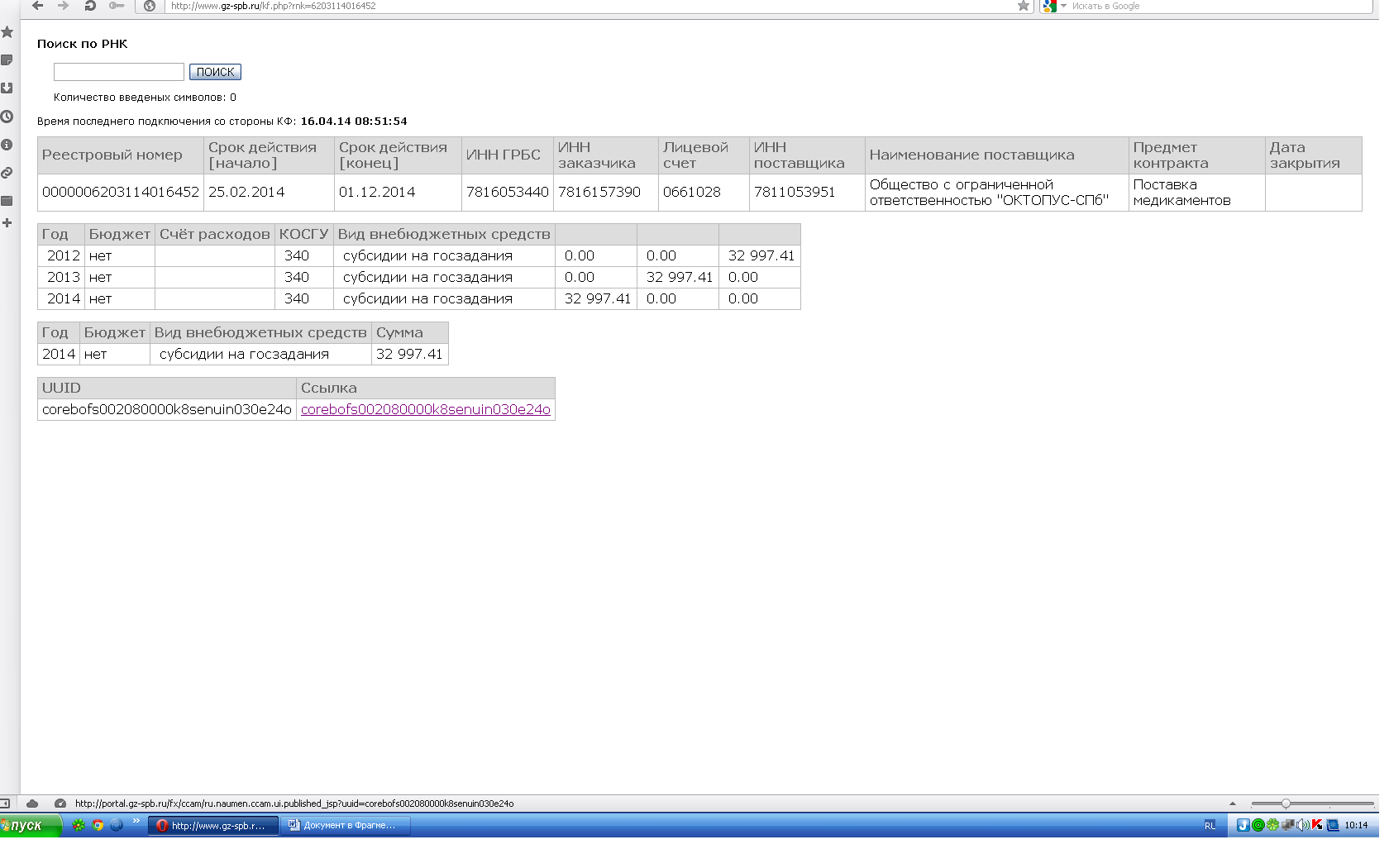Open the Google search engine dropdown arrow
The height and width of the screenshot is (868, 1389).
point(1064,6)
